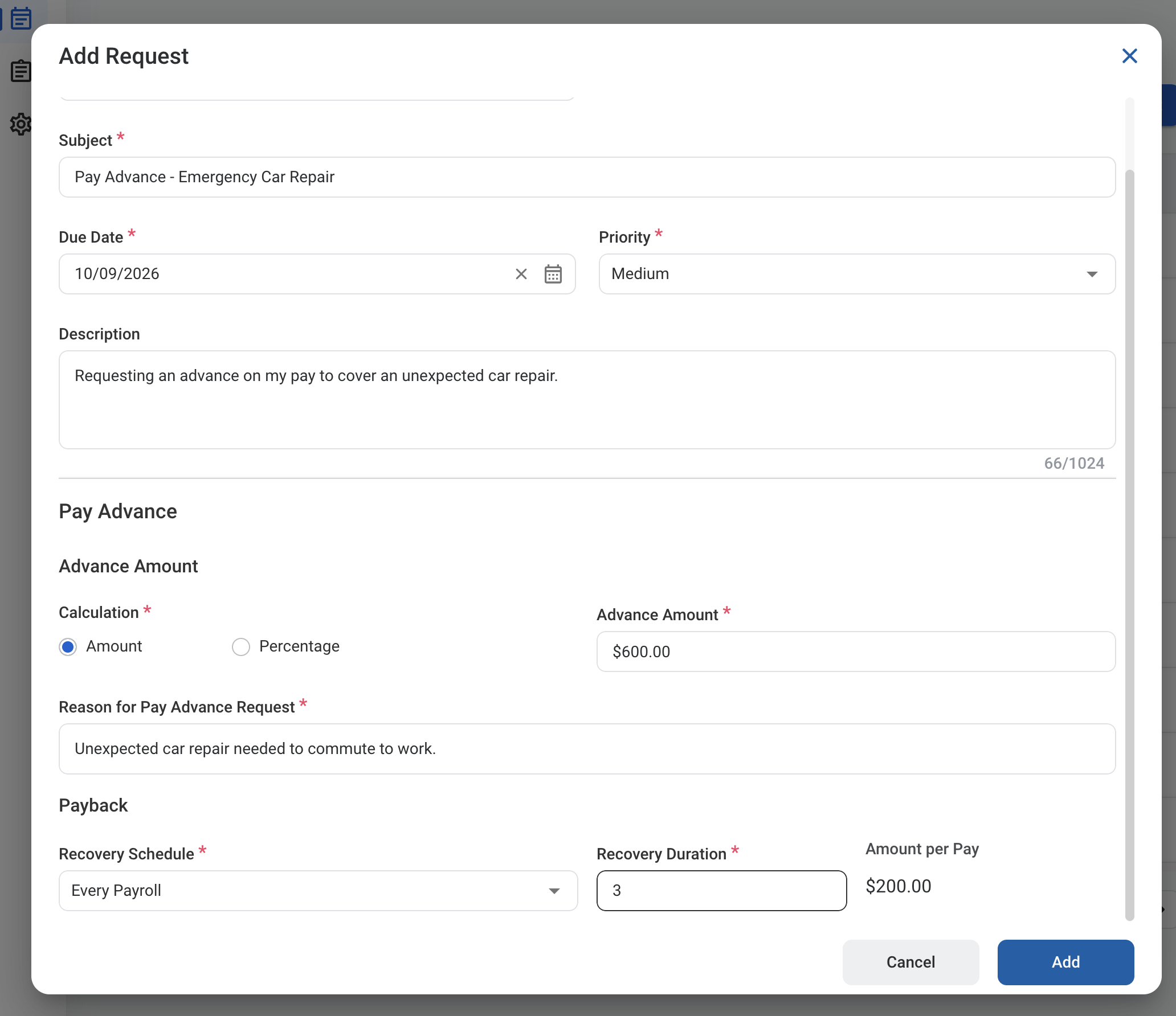This screenshot has width=1176, height=1016.
Task: Click the Pay Advance section heading
Action: (118, 511)
